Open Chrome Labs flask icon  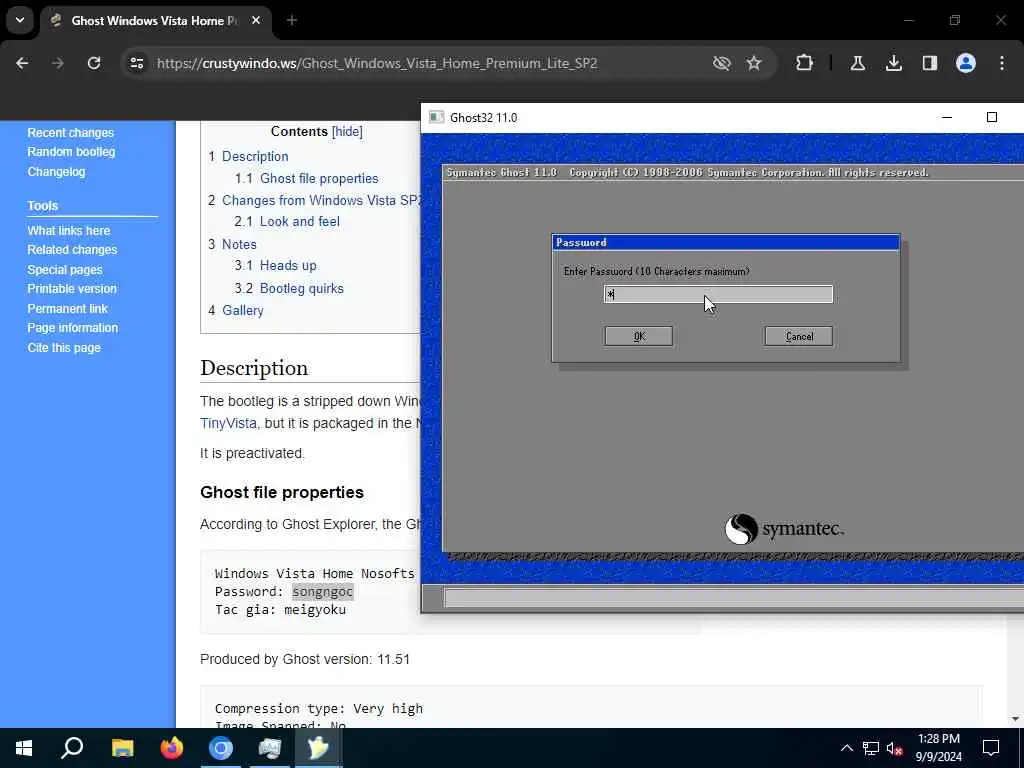point(857,63)
